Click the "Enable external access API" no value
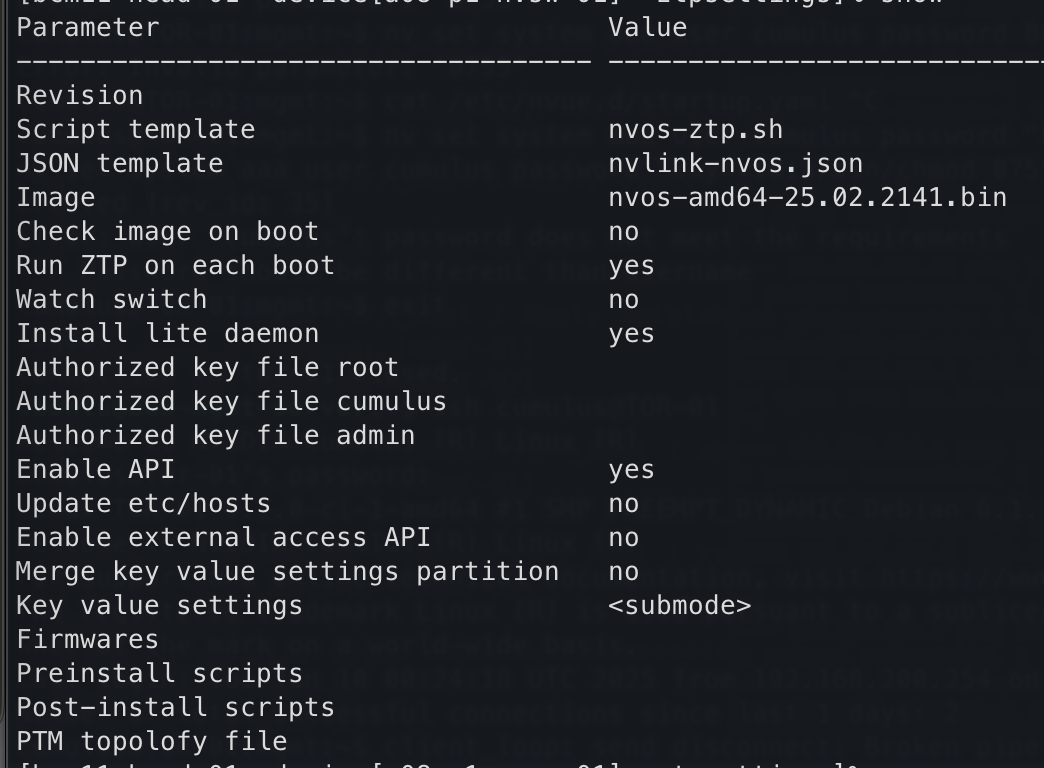This screenshot has height=768, width=1044. coord(623,538)
